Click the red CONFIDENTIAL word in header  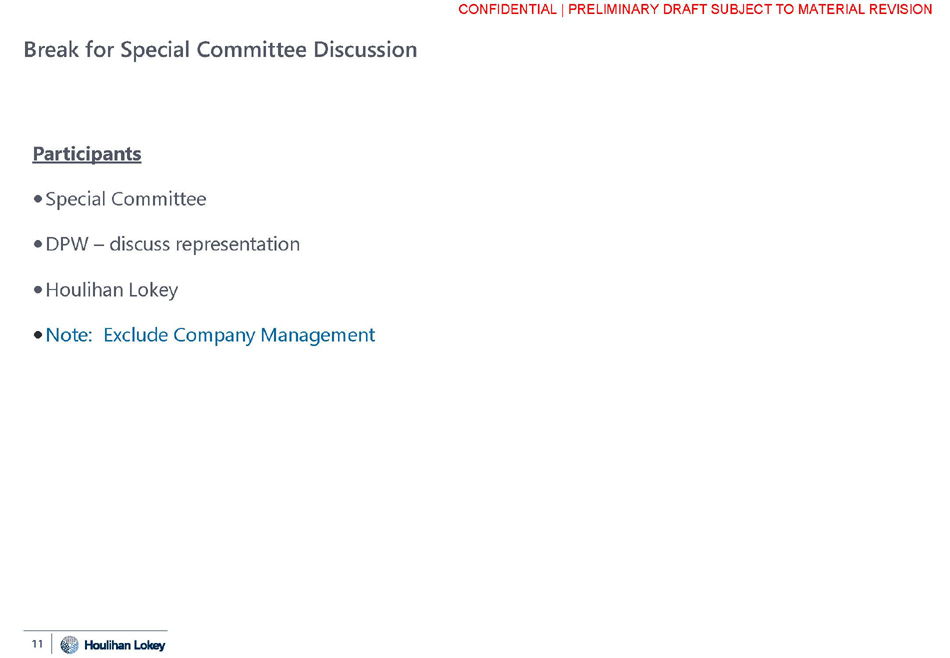tap(507, 9)
